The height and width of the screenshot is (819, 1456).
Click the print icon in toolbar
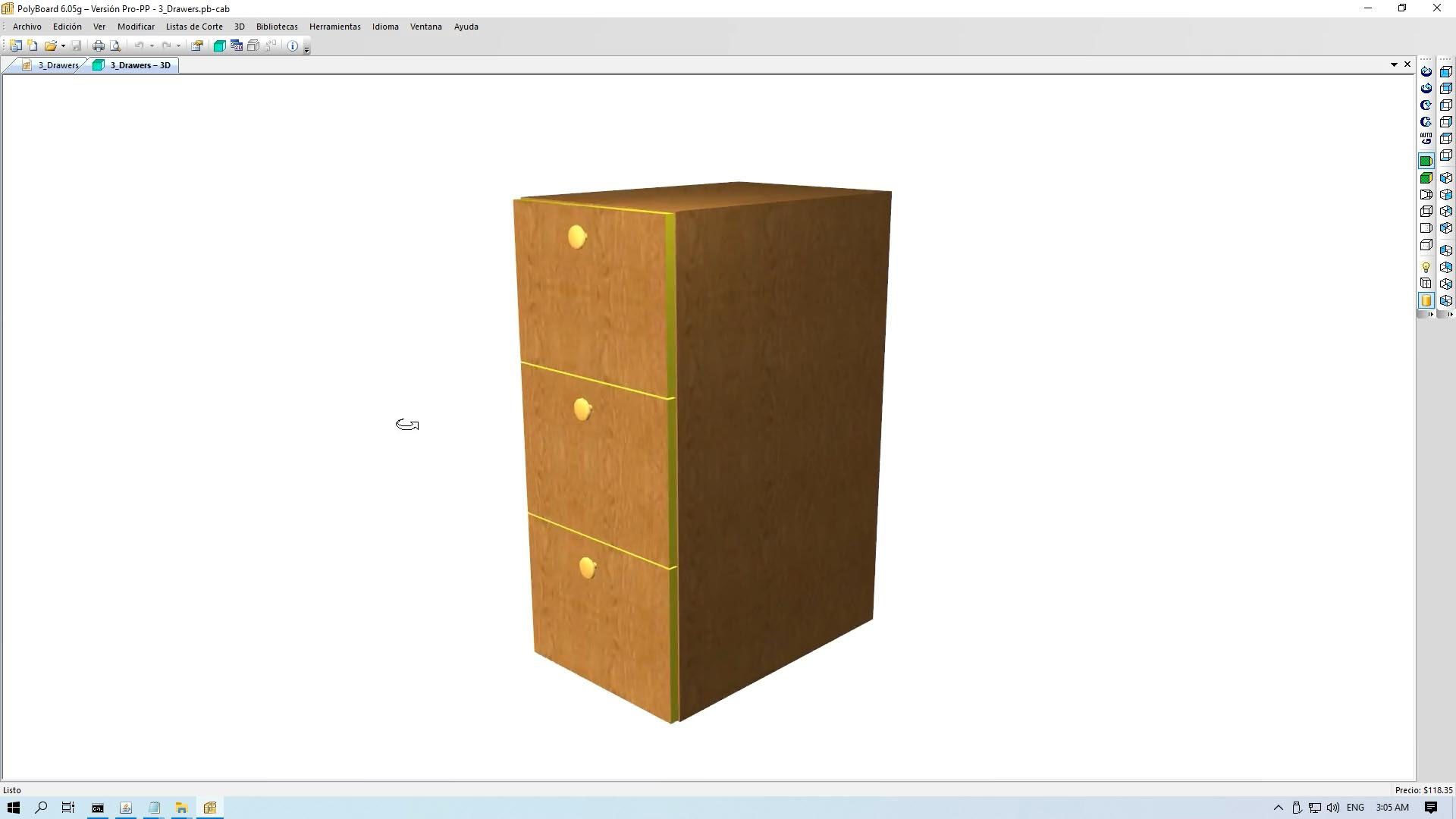(98, 46)
